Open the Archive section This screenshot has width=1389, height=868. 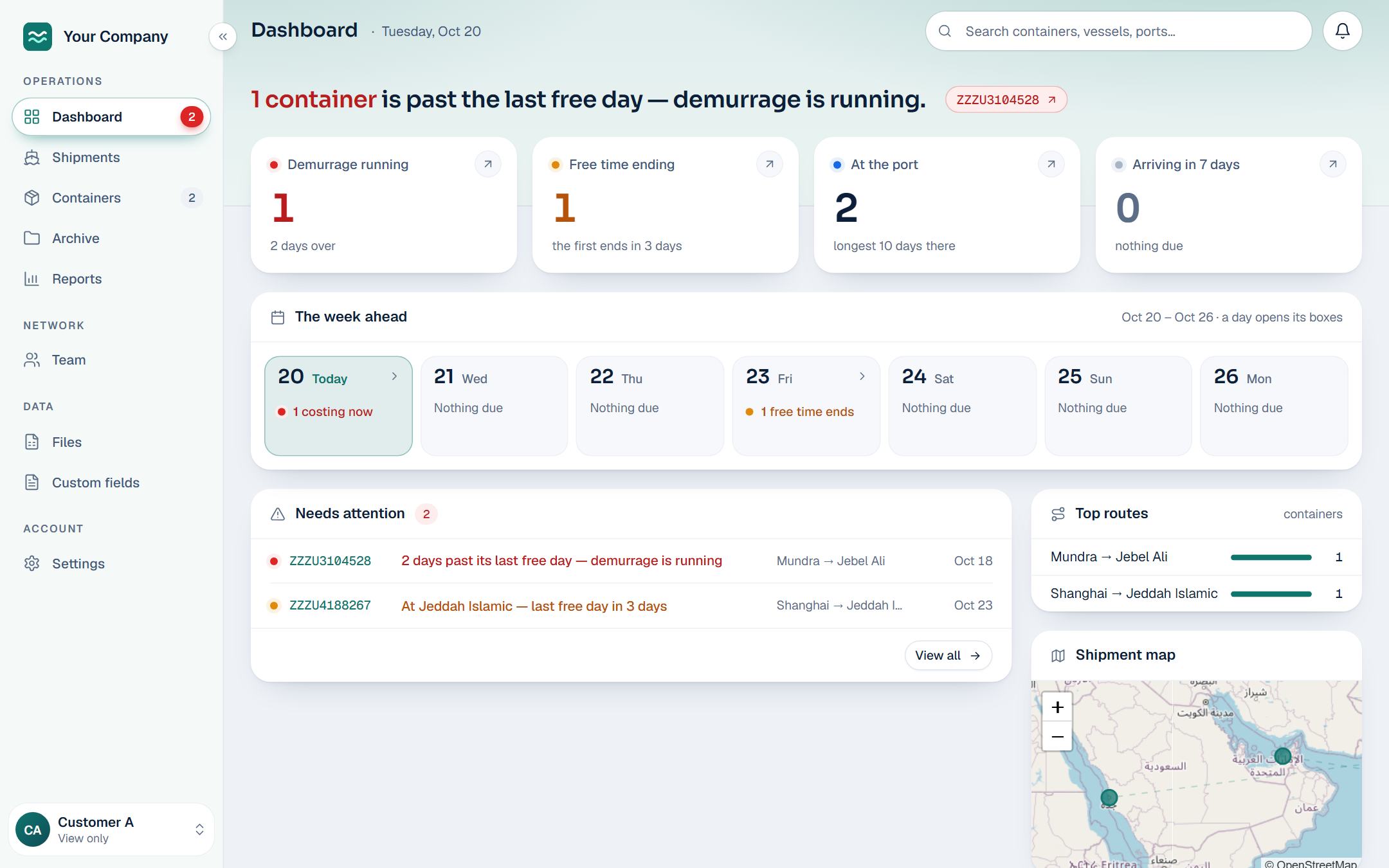[111, 239]
